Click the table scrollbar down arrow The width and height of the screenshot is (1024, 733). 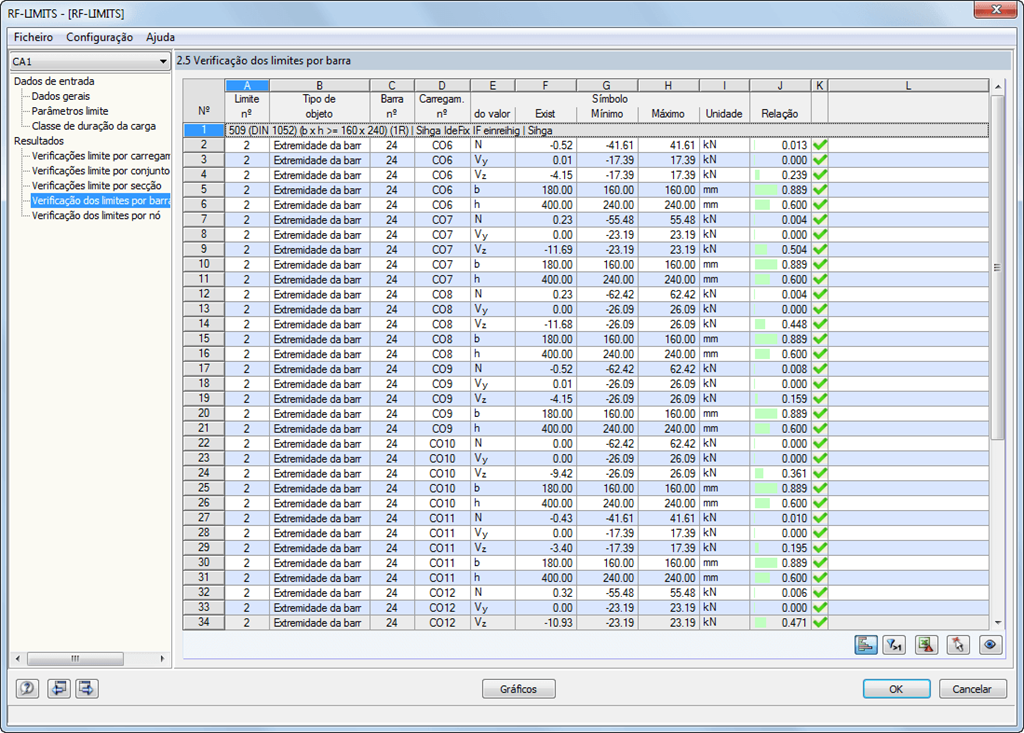point(997,623)
